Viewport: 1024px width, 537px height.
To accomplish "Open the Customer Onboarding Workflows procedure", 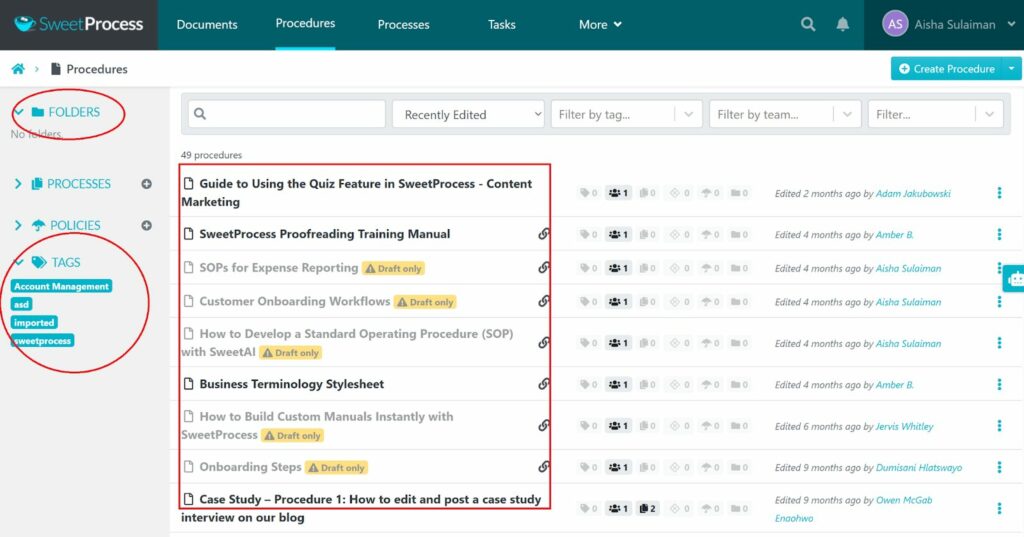I will click(x=294, y=301).
